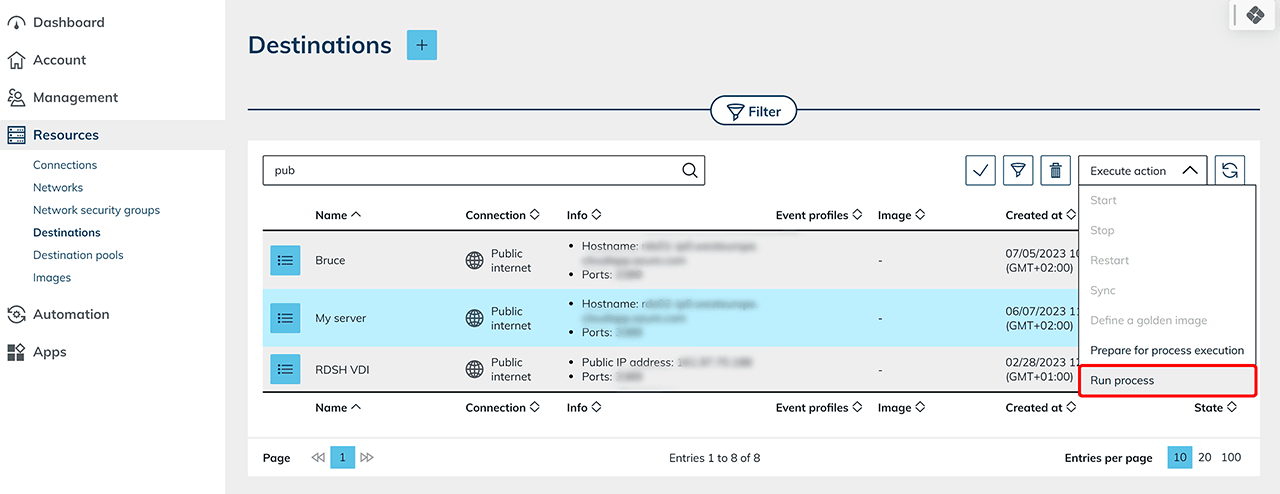1280x494 pixels.
Task: Expand the Automation sidebar section
Action: [x=71, y=314]
